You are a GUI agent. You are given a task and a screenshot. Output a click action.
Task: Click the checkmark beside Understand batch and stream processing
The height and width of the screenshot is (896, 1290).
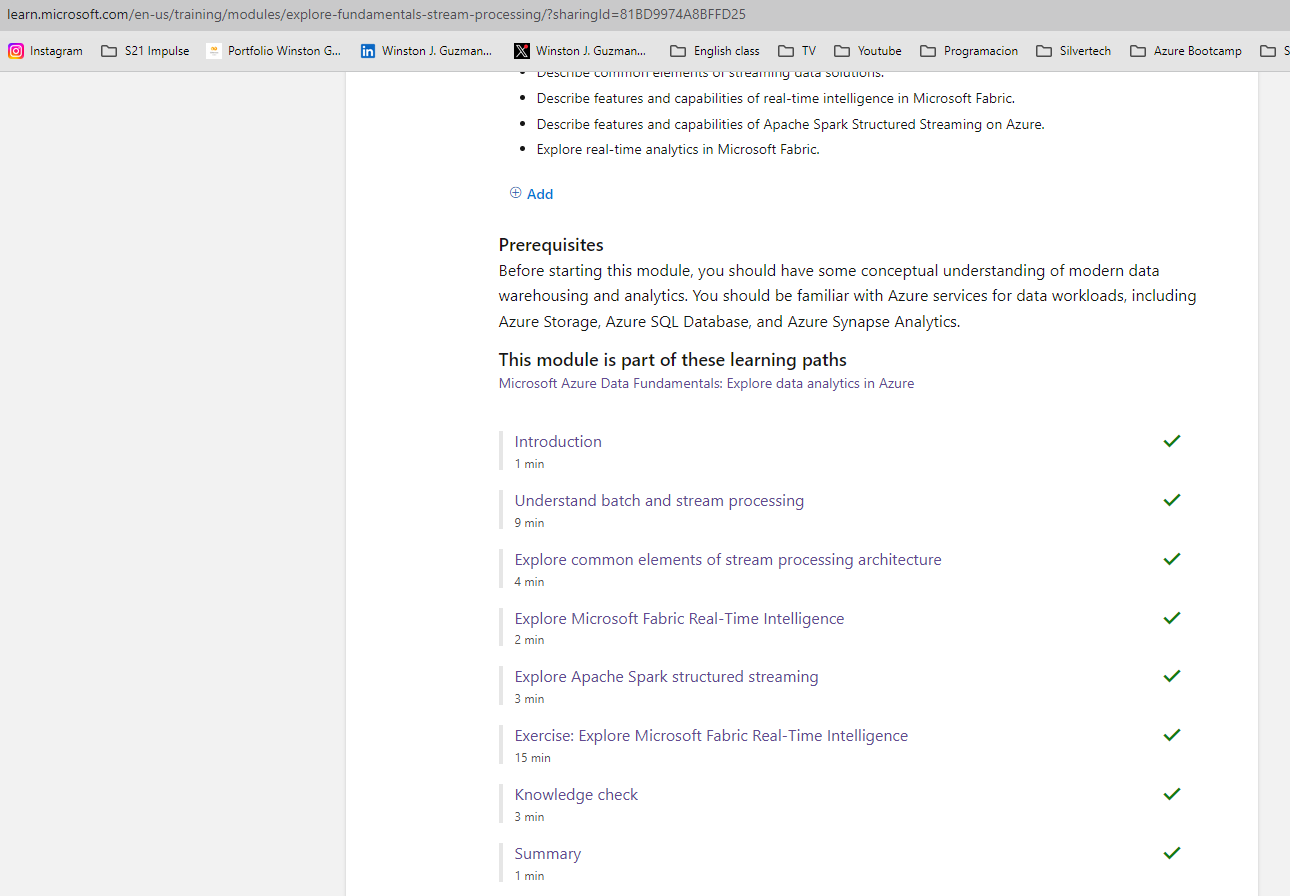[1172, 500]
